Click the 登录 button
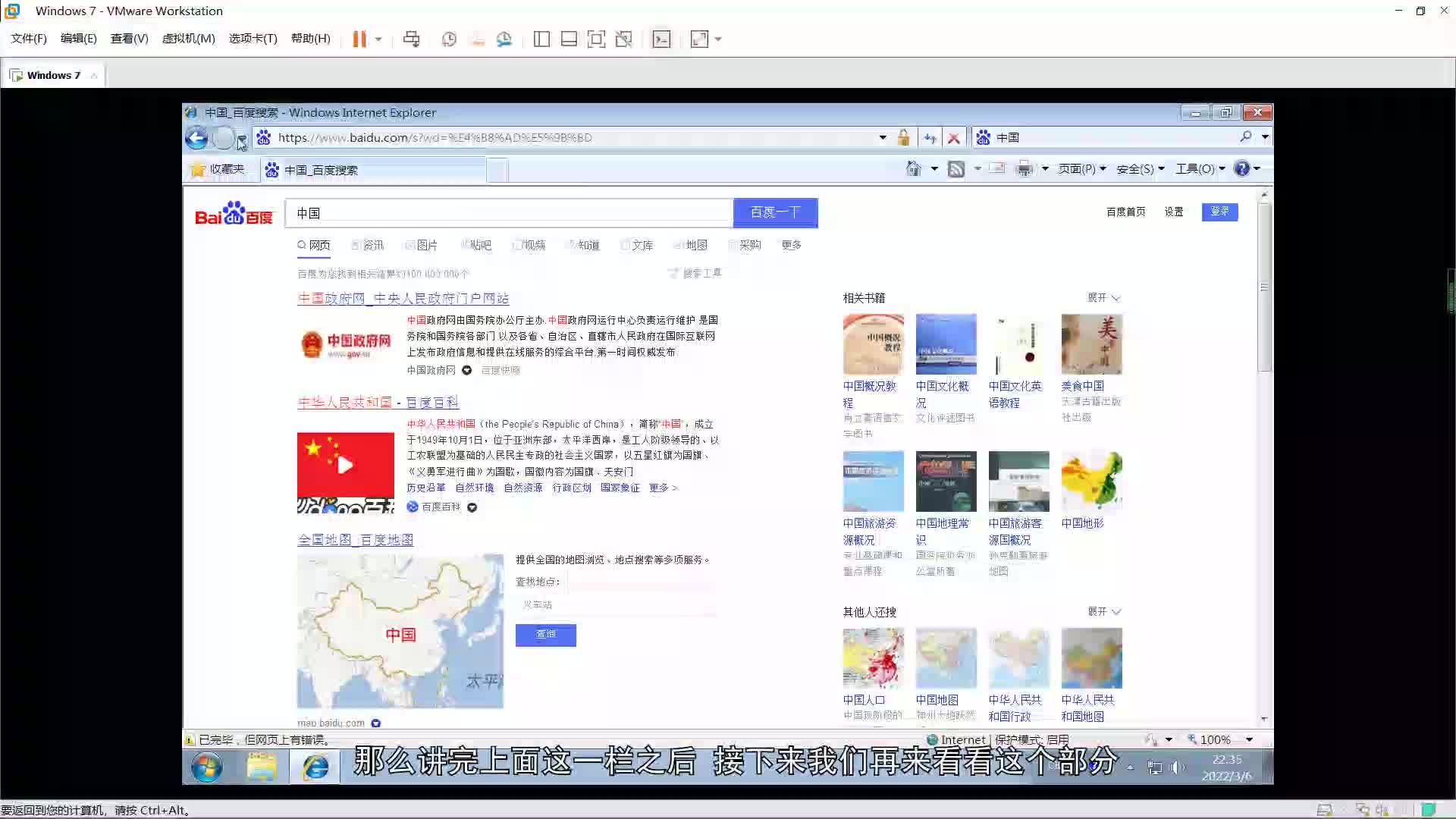Viewport: 1456px width, 819px height. [x=1220, y=212]
